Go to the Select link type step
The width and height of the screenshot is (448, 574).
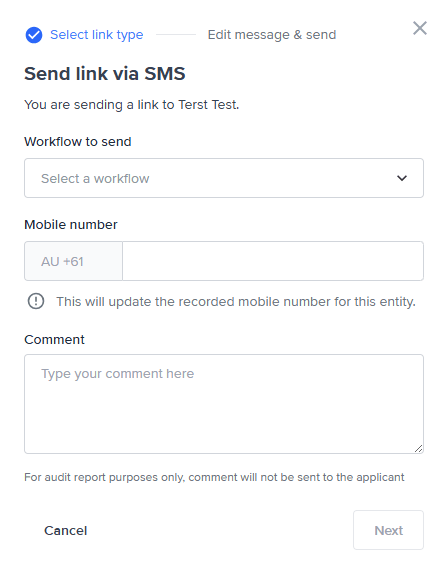click(97, 35)
